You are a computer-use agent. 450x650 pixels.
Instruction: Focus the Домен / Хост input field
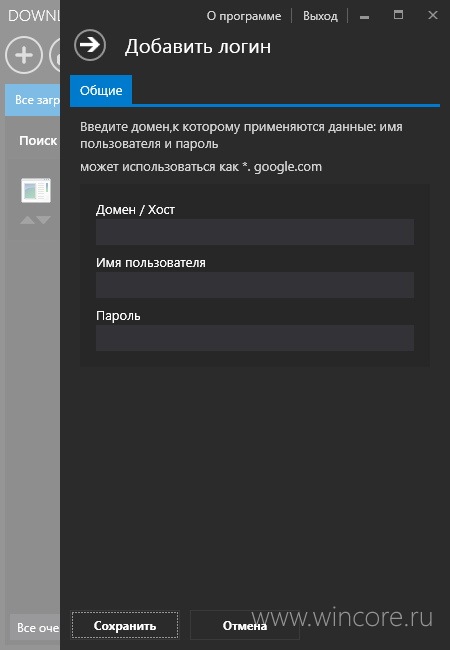255,232
